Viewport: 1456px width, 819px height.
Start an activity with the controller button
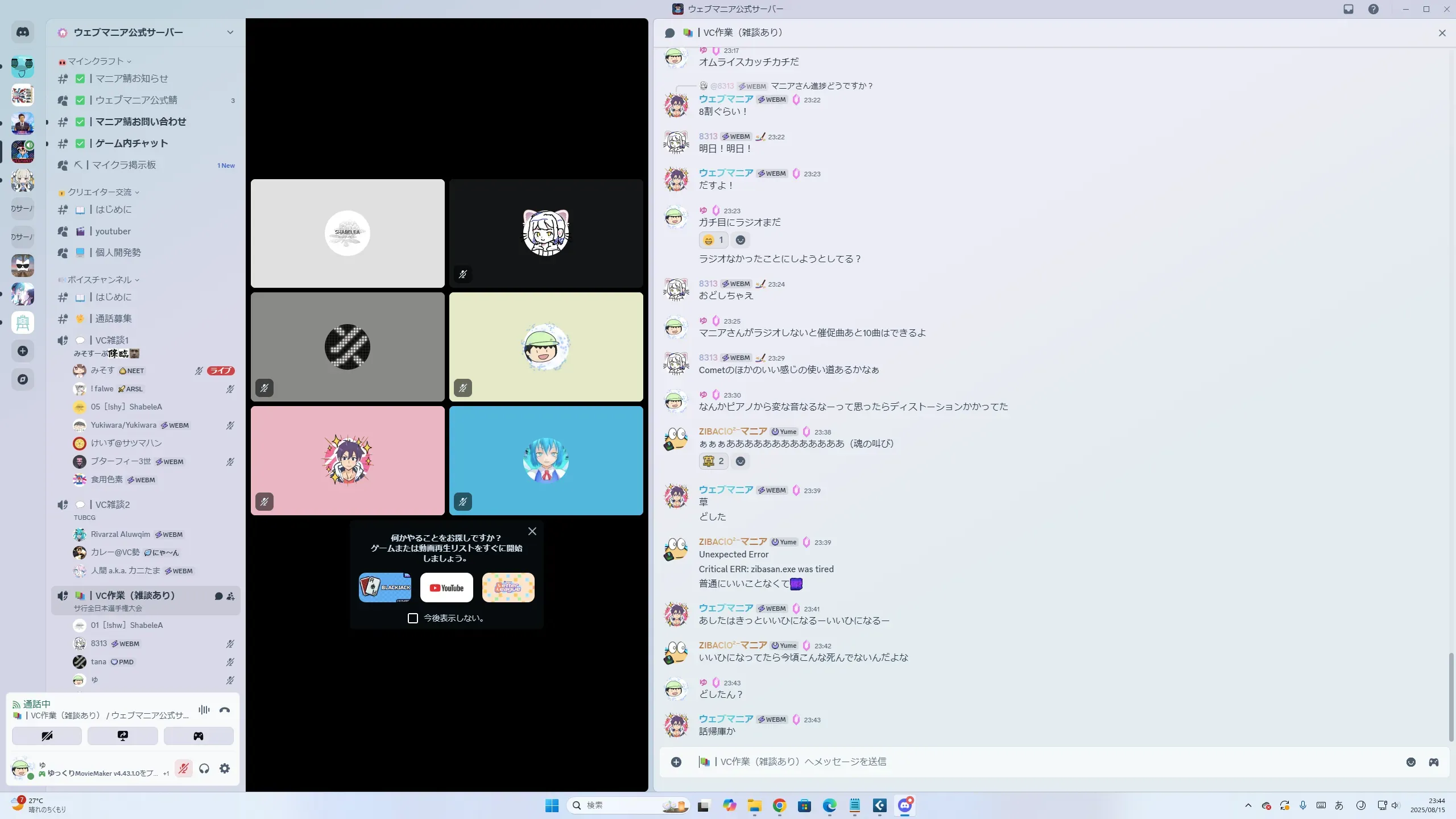(198, 736)
